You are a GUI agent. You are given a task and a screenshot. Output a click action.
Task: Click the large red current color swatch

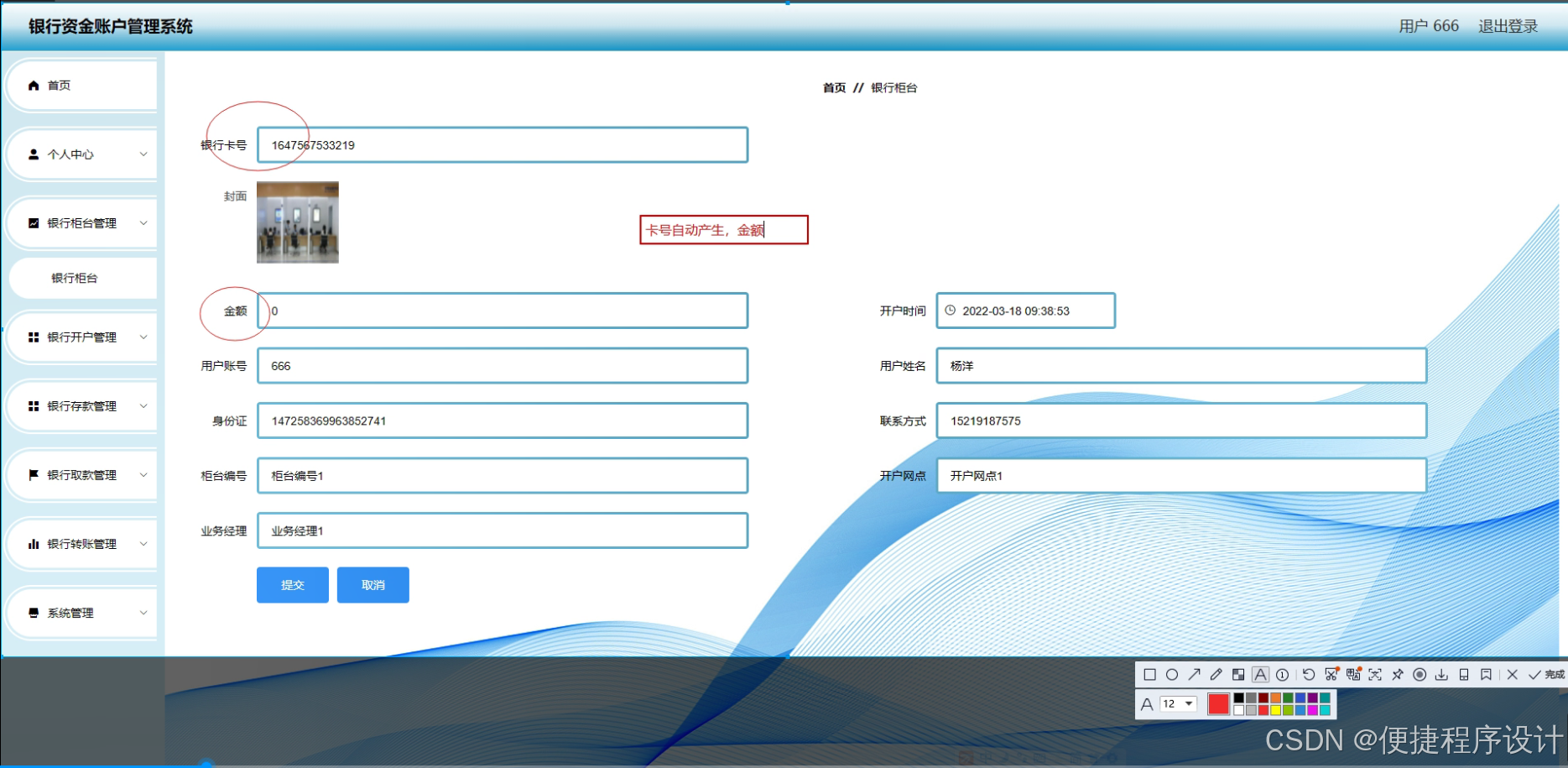click(x=1218, y=703)
